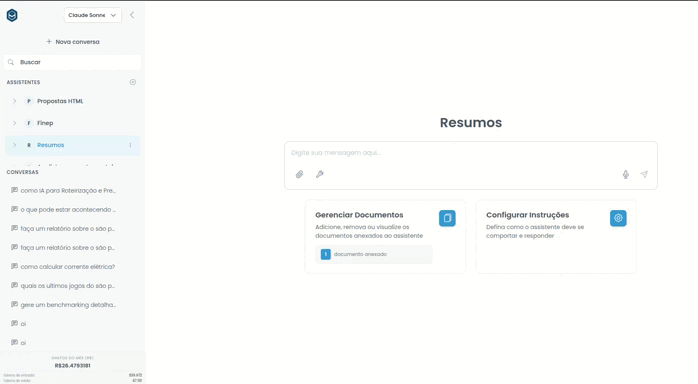Click the R avatar of Resumos
Screen dimensions: 698x384
point(29,145)
